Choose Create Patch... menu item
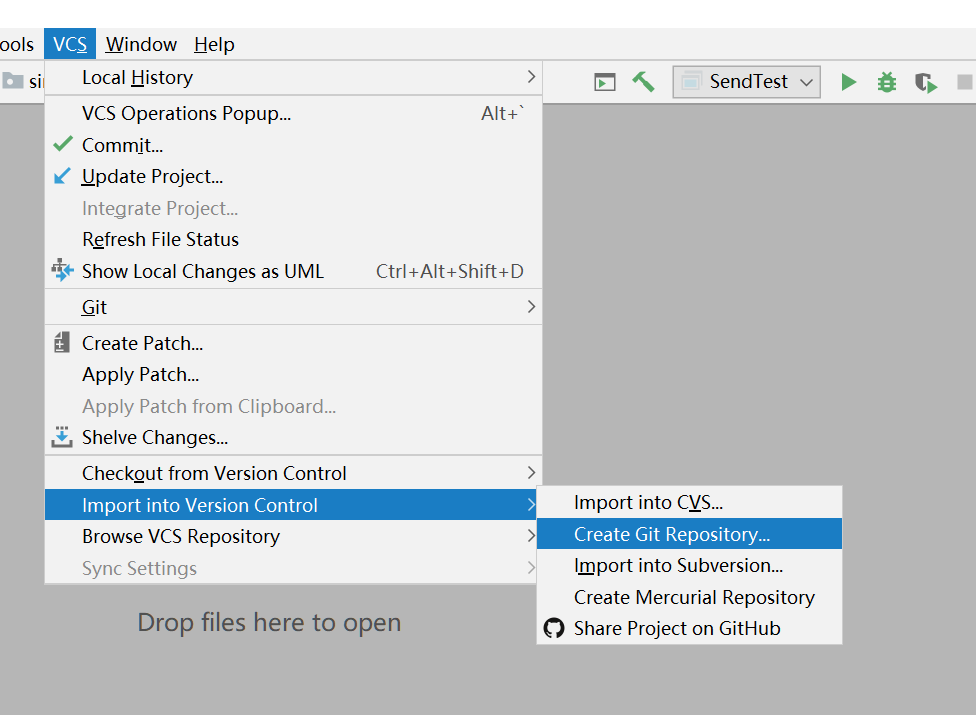The image size is (976, 715). (293, 343)
